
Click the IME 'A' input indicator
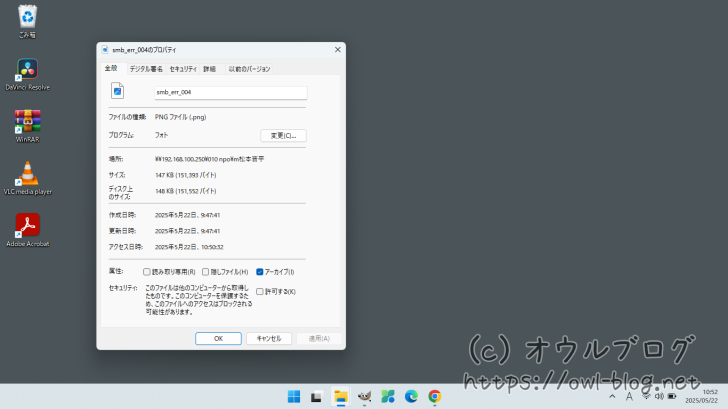(x=629, y=396)
